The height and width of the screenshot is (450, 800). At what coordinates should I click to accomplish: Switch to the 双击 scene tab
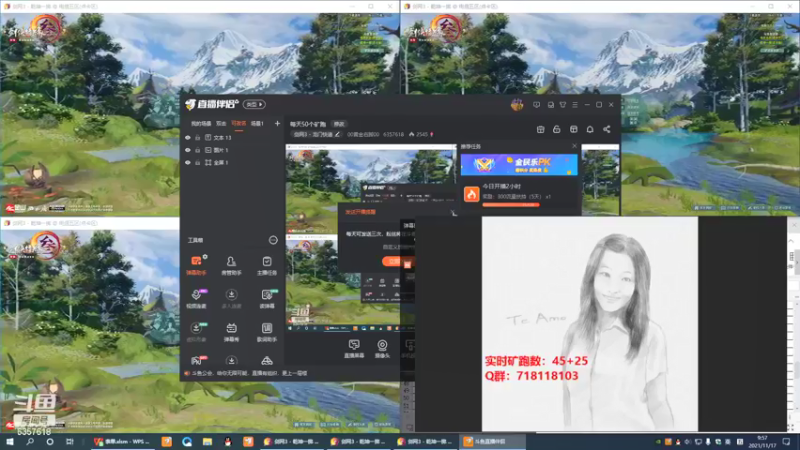click(221, 123)
